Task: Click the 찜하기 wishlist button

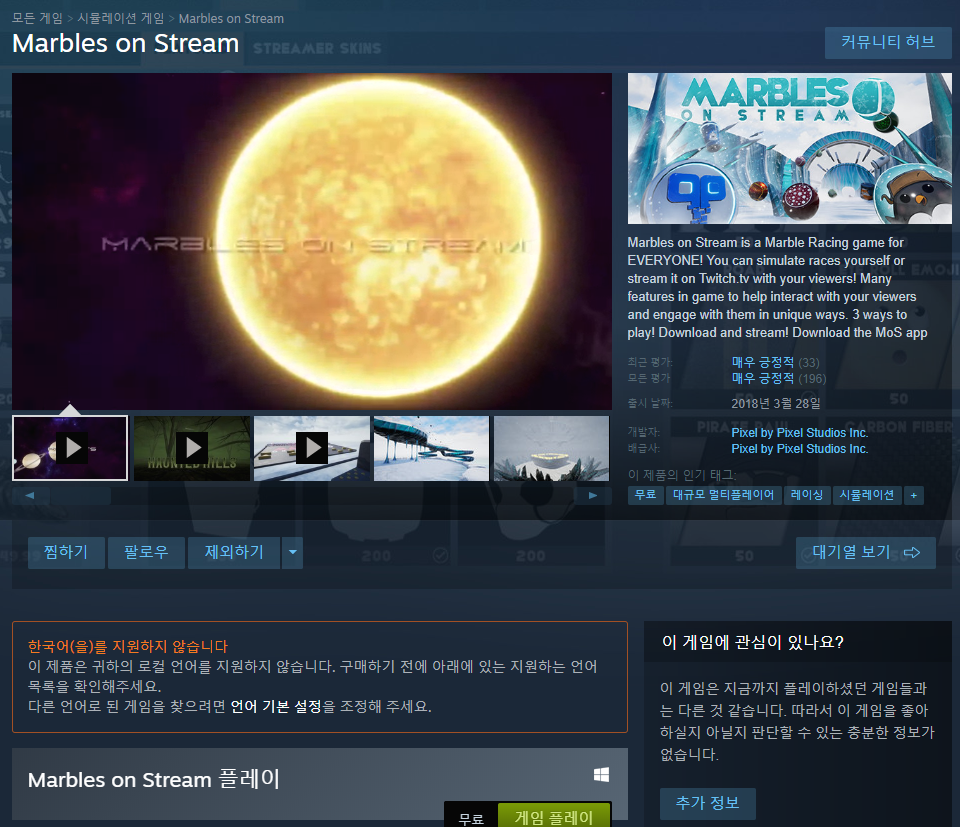Action: tap(66, 553)
